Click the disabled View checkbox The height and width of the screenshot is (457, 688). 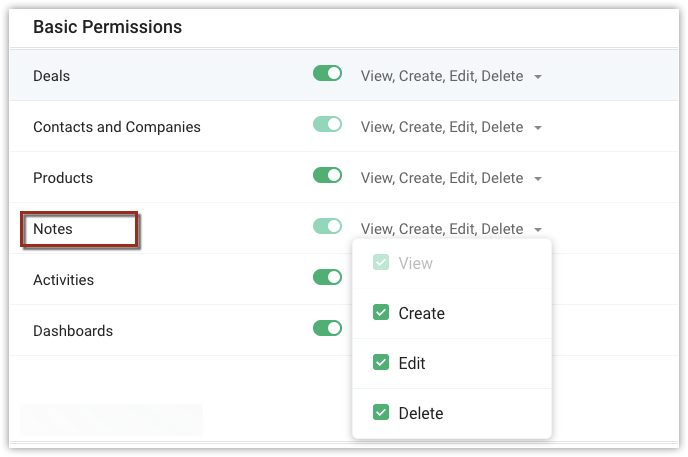381,263
